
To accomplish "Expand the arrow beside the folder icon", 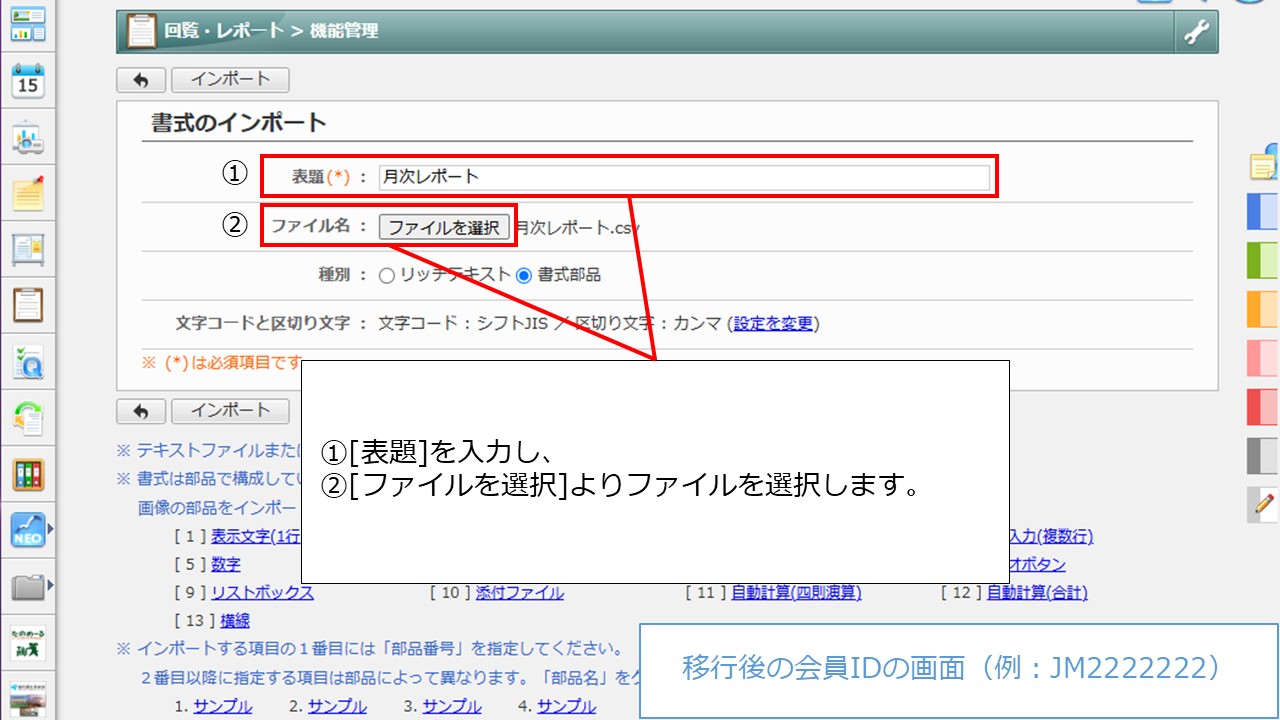I will [50, 585].
